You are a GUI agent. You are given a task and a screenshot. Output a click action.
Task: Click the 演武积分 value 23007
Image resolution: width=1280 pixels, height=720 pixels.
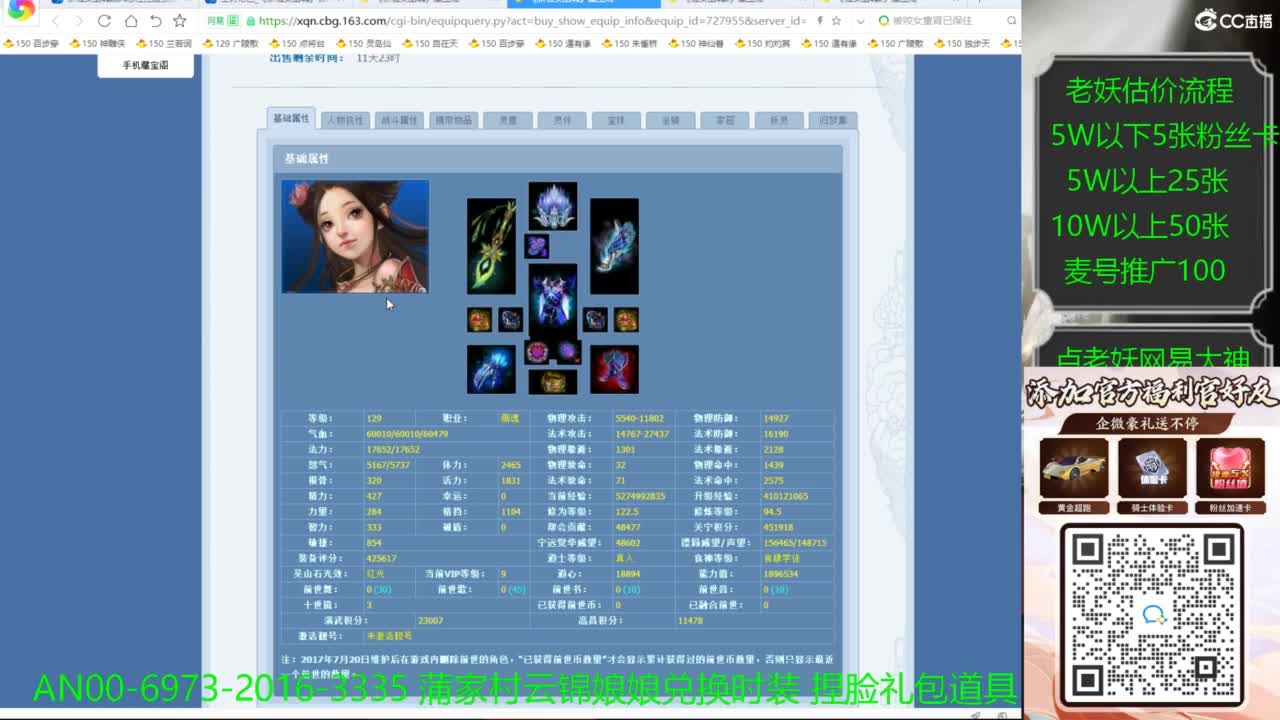(x=432, y=621)
